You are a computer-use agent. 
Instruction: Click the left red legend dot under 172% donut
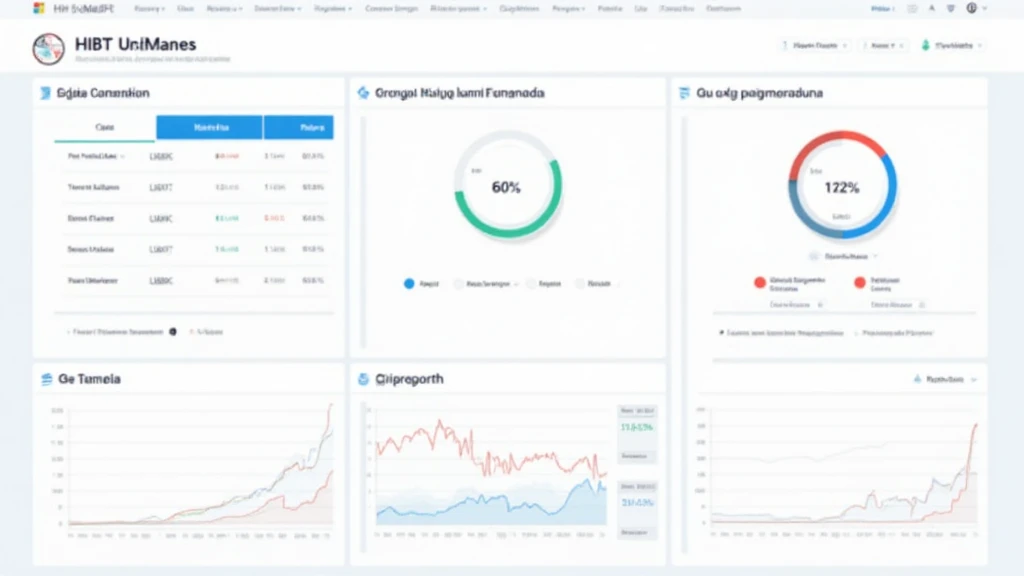760,283
